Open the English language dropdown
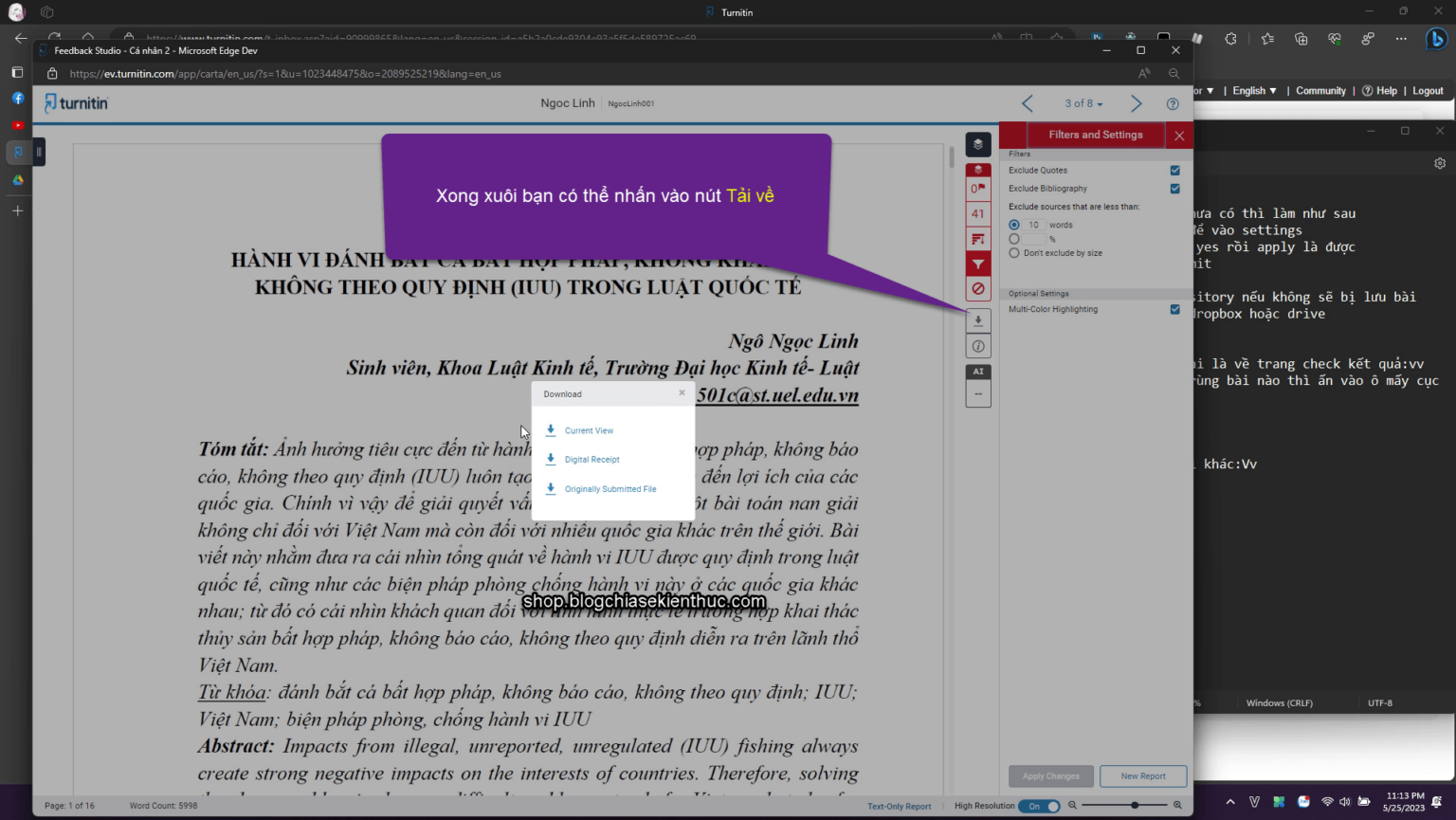This screenshot has width=1456, height=820. click(1253, 90)
